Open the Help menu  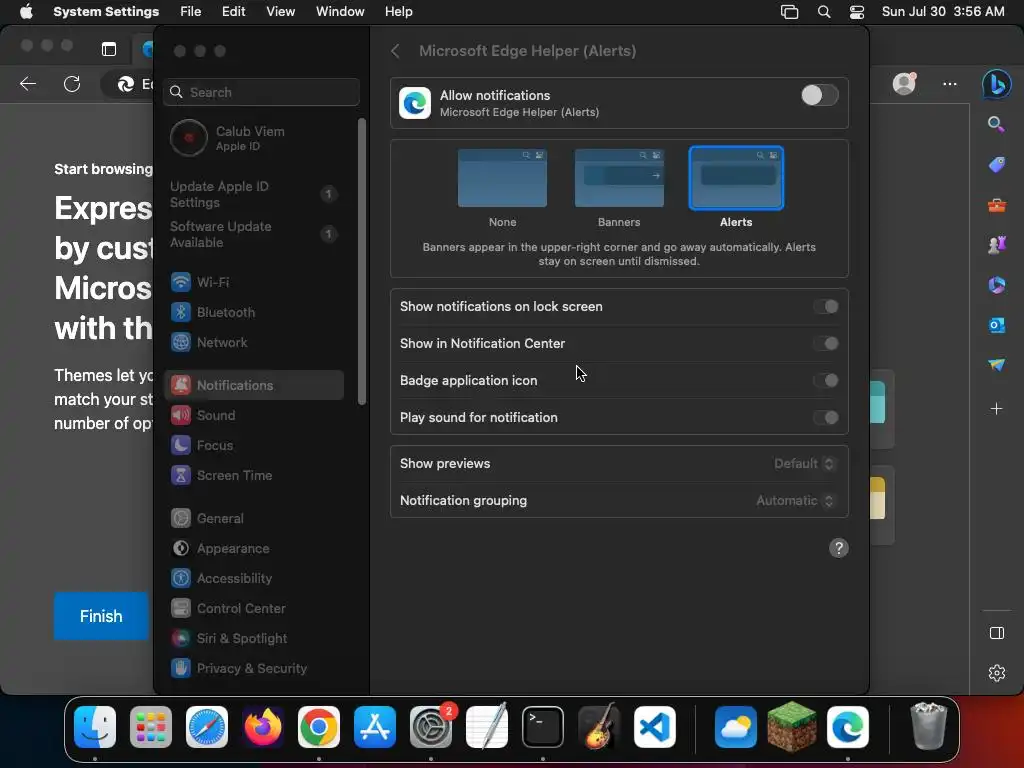398,12
